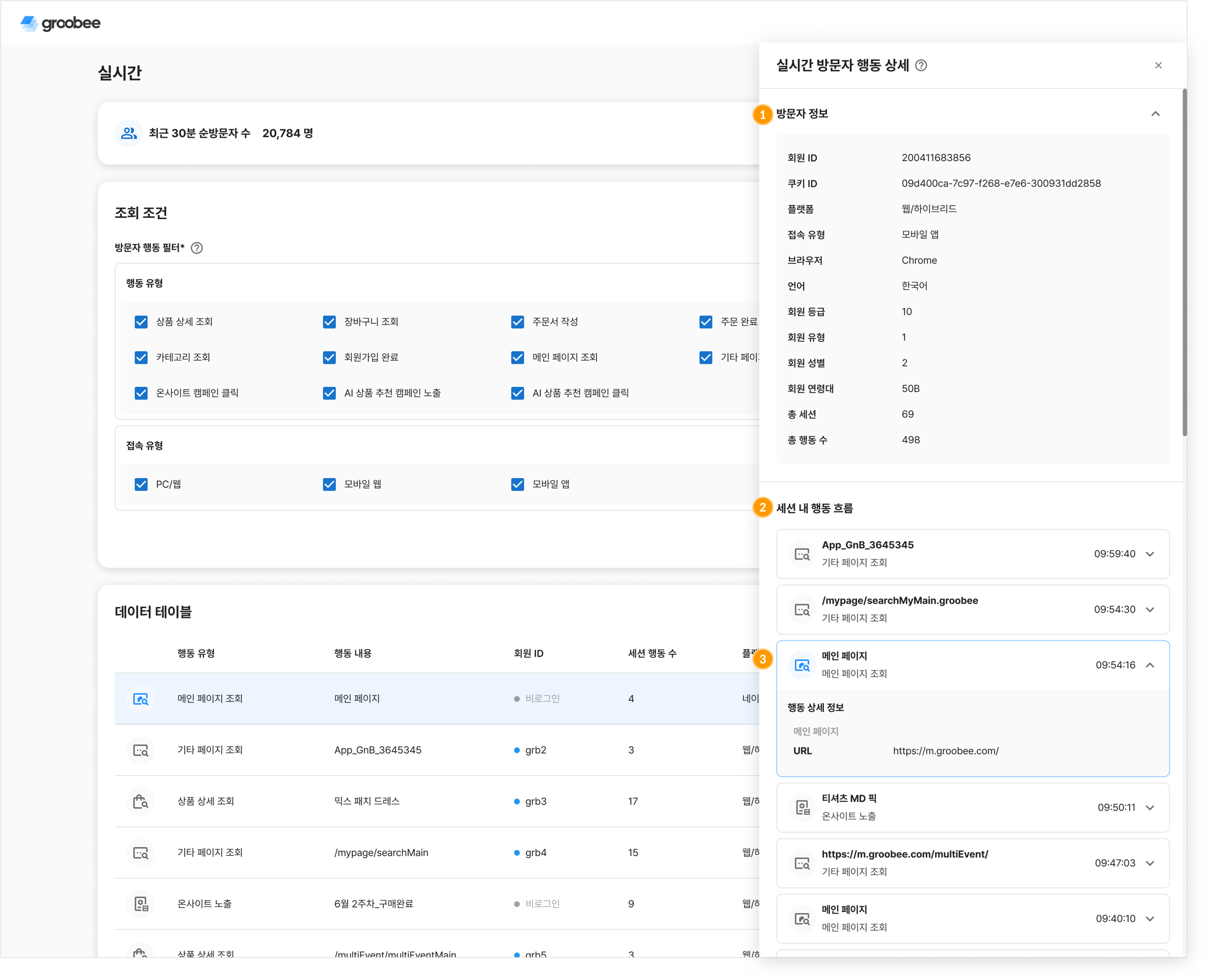Click the 6월 2주차_구매완료 onsite exposure icon

[140, 904]
